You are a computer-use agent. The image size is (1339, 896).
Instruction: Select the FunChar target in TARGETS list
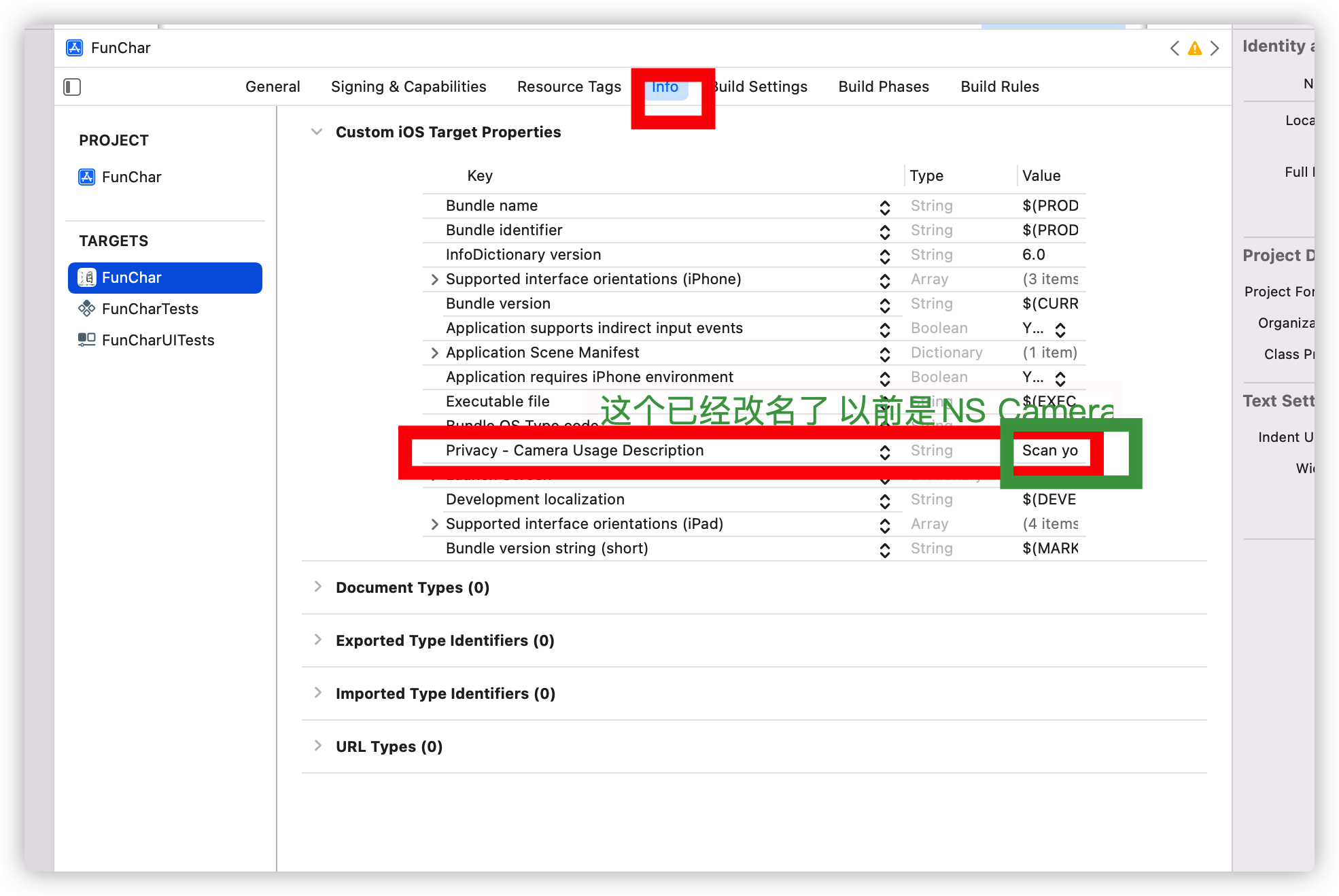(x=165, y=278)
